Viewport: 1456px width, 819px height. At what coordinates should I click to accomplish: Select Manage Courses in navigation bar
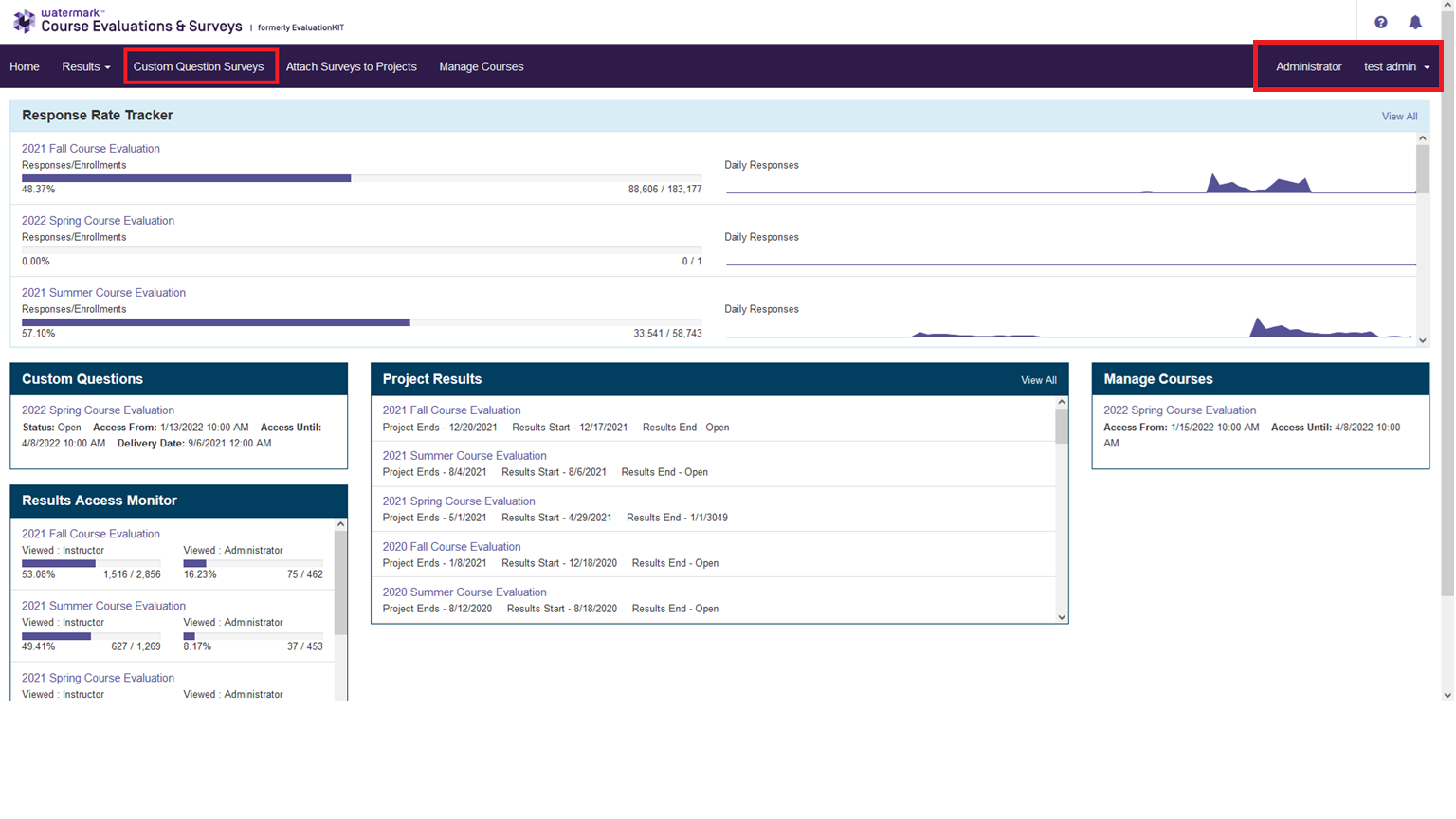pyautogui.click(x=481, y=66)
